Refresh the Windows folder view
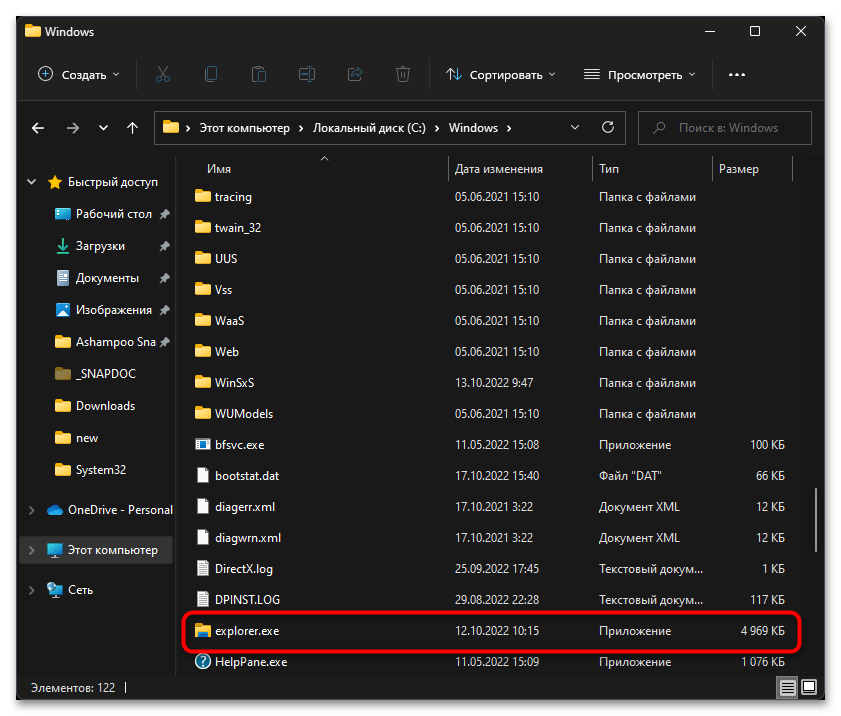The width and height of the screenshot is (841, 716). [608, 127]
